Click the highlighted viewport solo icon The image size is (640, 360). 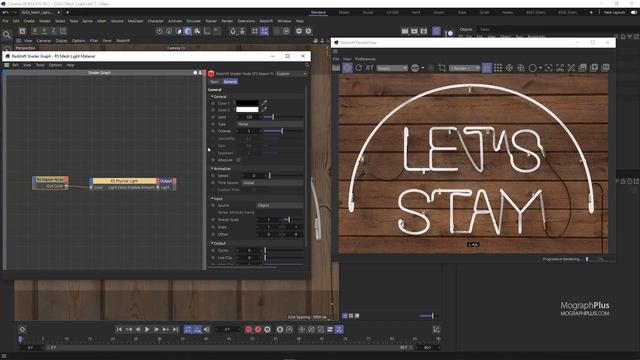coord(187,31)
